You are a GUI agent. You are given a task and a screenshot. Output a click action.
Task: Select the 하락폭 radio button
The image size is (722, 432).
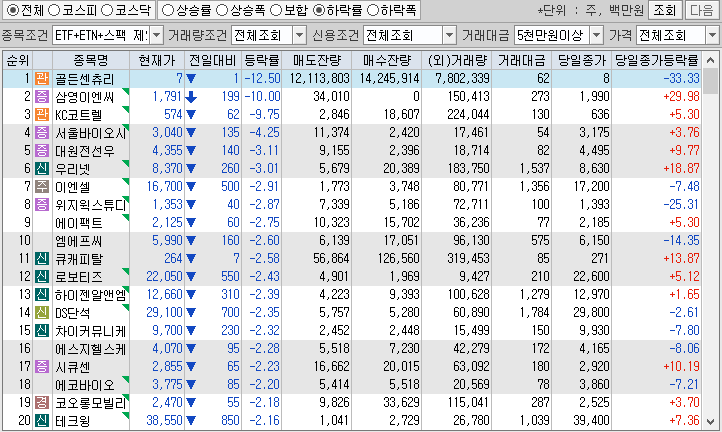point(373,10)
